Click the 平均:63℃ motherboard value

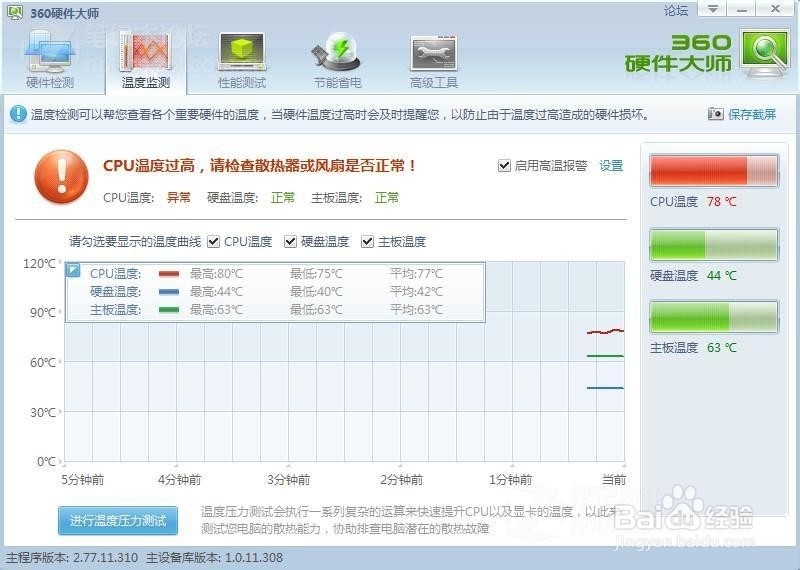[416, 310]
